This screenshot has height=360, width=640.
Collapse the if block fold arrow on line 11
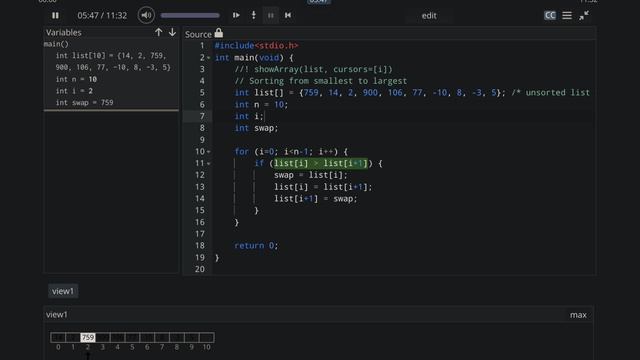coord(209,164)
